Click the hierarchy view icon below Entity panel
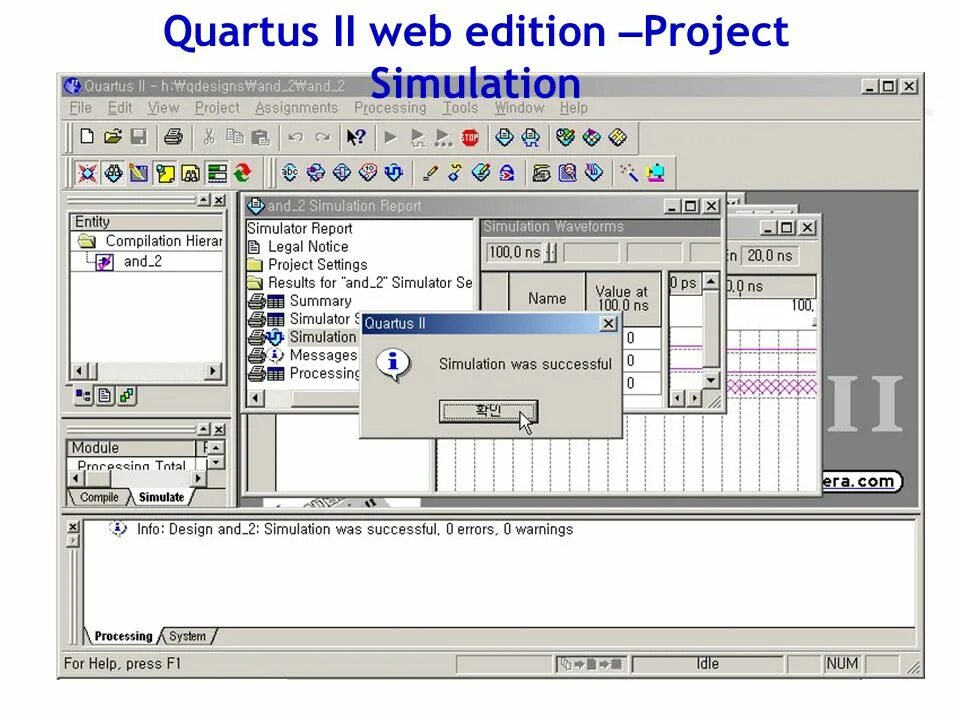This screenshot has height=720, width=960. click(83, 396)
